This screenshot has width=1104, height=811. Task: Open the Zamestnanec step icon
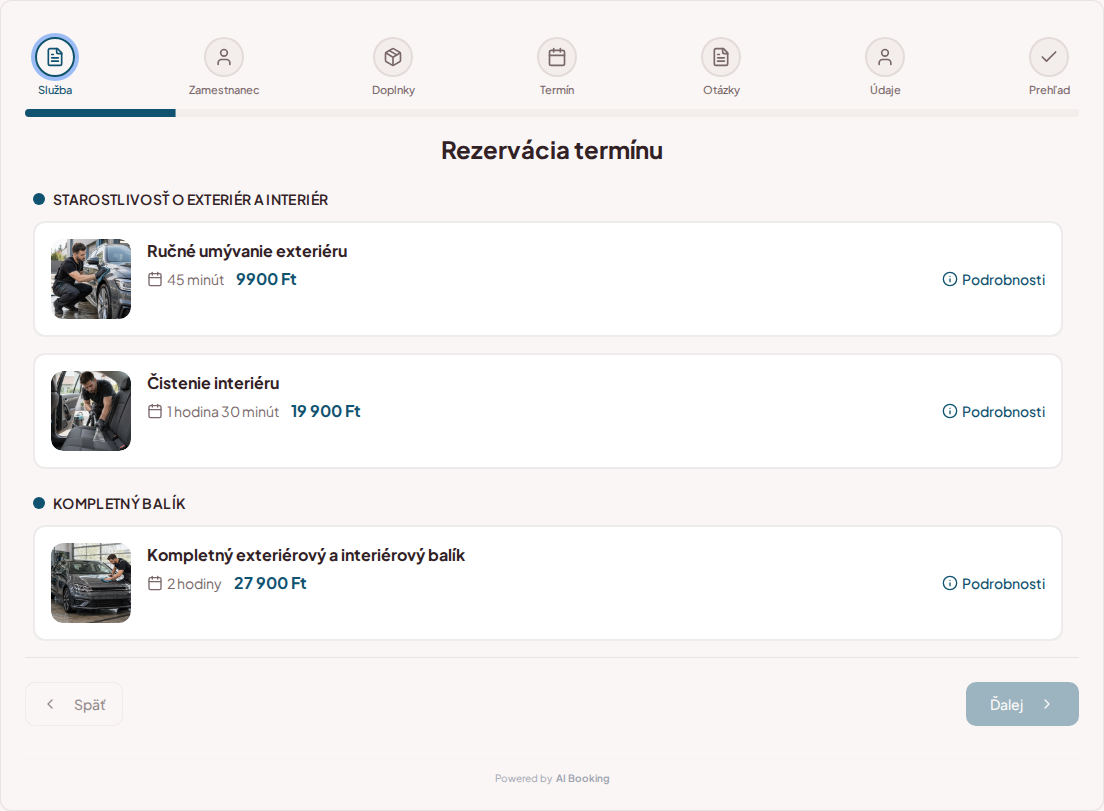coord(224,57)
